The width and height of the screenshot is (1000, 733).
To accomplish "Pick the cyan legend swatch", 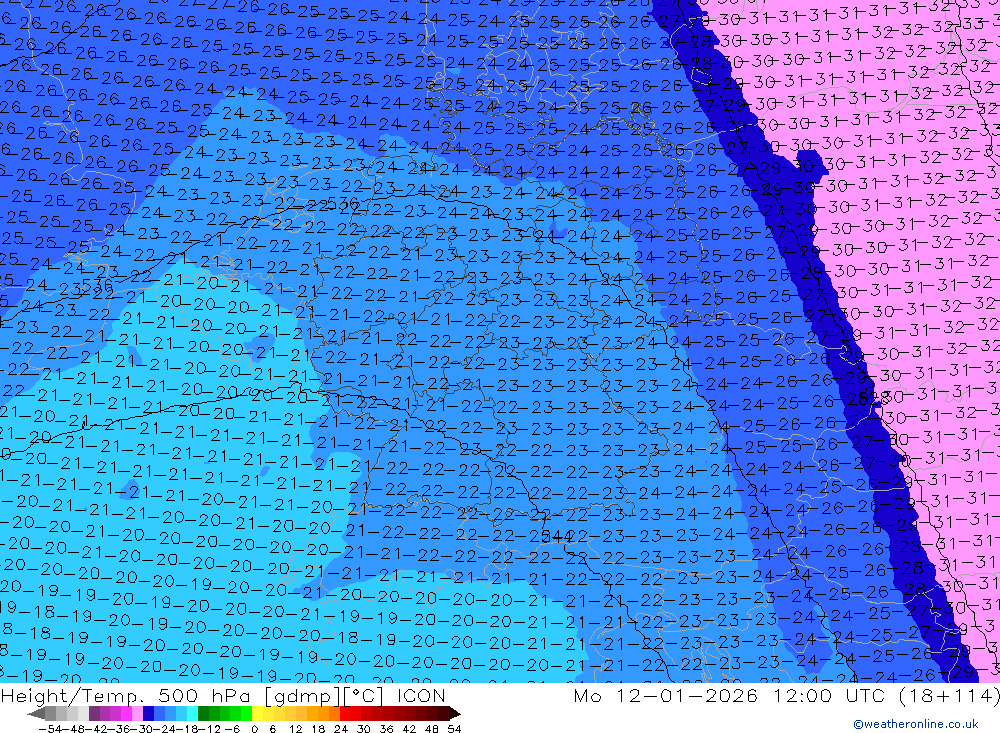I will (192, 713).
